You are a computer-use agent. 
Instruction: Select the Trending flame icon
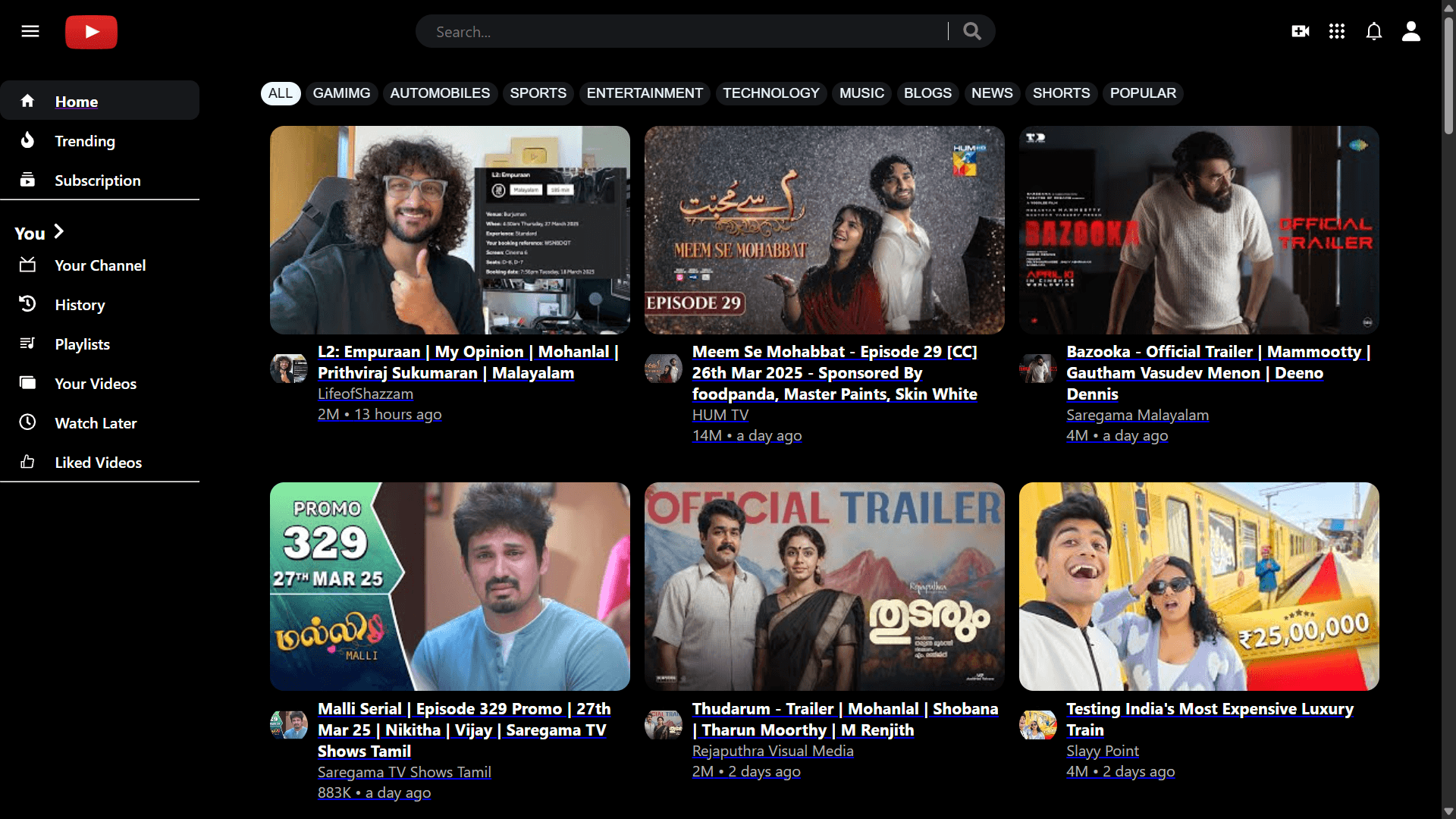tap(27, 140)
